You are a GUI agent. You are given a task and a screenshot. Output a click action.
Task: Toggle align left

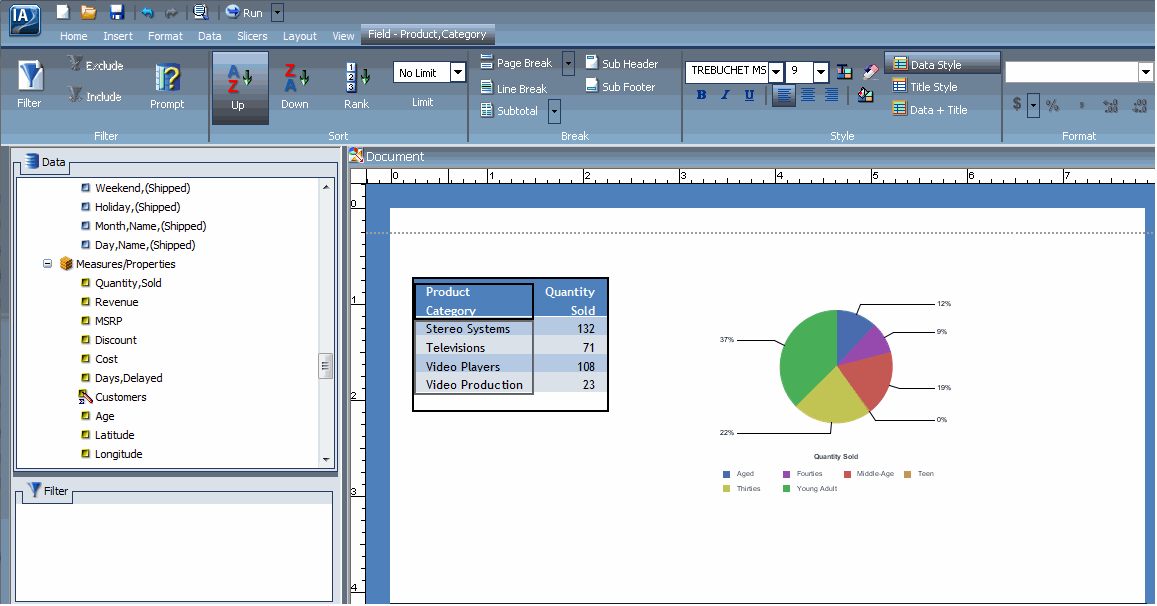pyautogui.click(x=784, y=95)
